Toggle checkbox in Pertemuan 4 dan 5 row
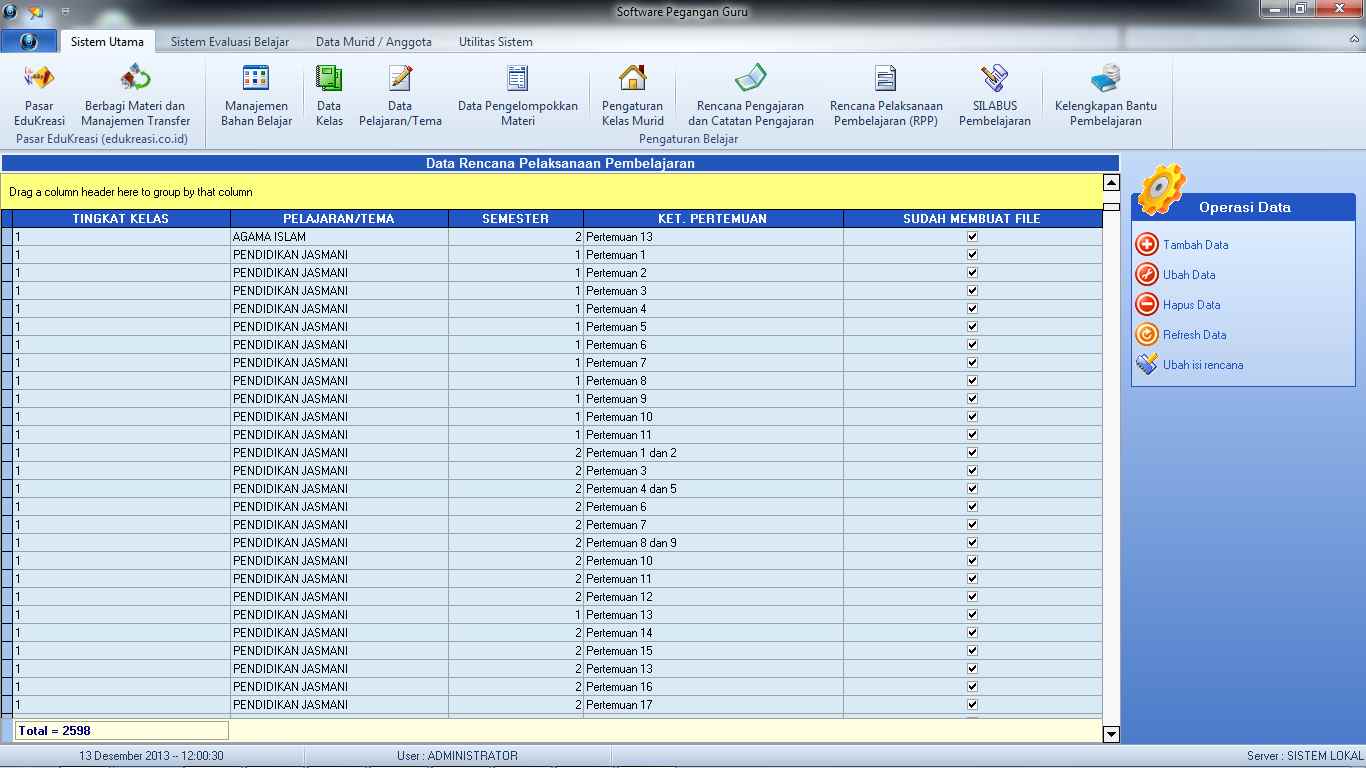This screenshot has height=768, width=1366. pyautogui.click(x=972, y=489)
